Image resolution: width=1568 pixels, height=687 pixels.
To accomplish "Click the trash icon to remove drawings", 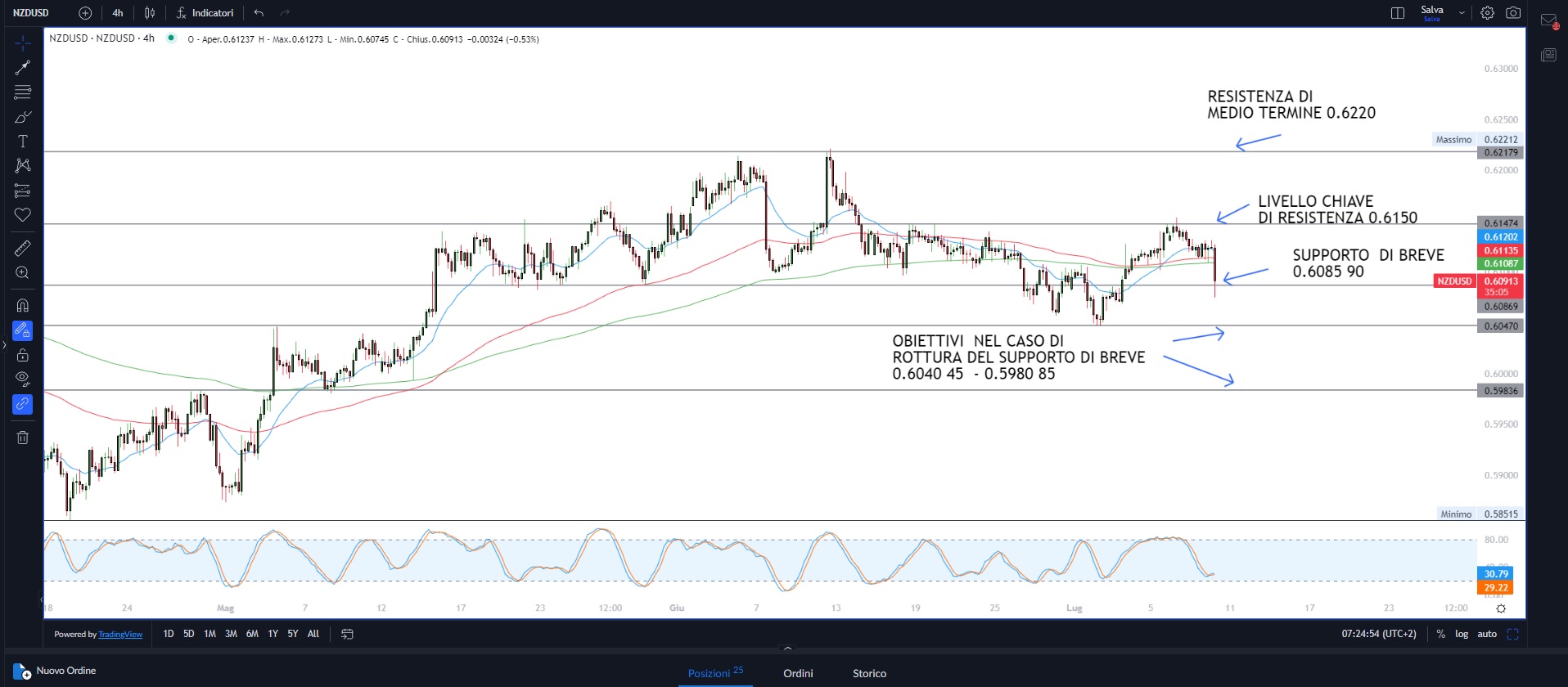I will tap(22, 438).
